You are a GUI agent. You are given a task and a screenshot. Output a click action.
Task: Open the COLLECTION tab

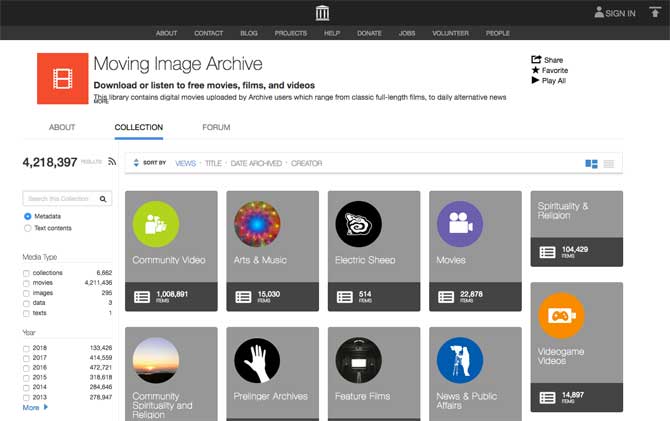139,127
